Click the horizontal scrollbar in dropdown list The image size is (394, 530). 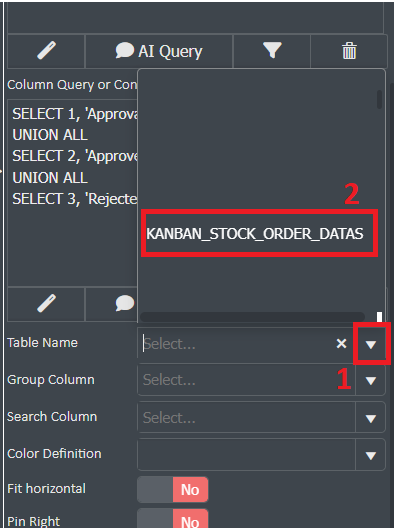252,317
